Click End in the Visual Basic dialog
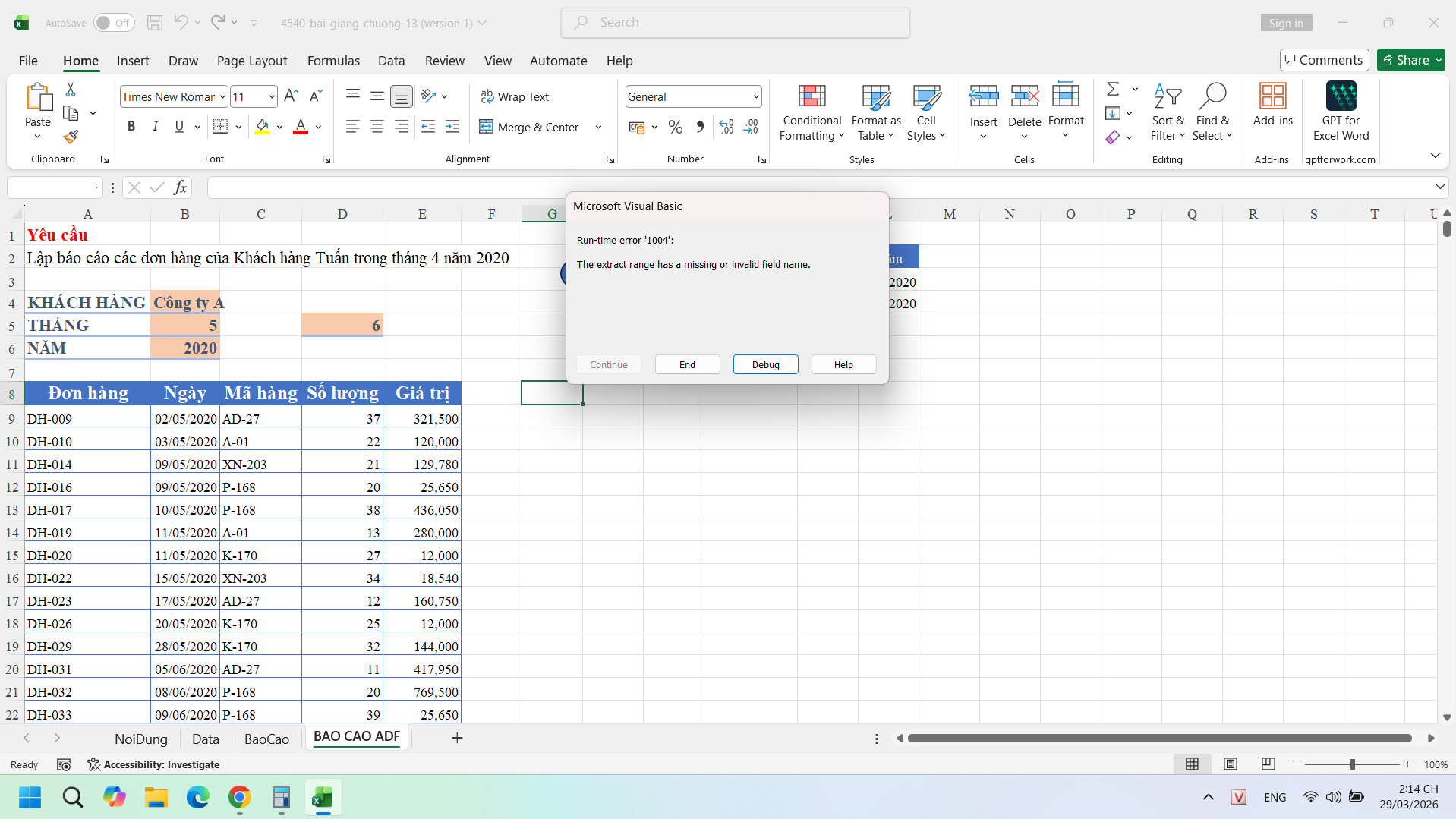This screenshot has height=819, width=1456. pos(687,364)
